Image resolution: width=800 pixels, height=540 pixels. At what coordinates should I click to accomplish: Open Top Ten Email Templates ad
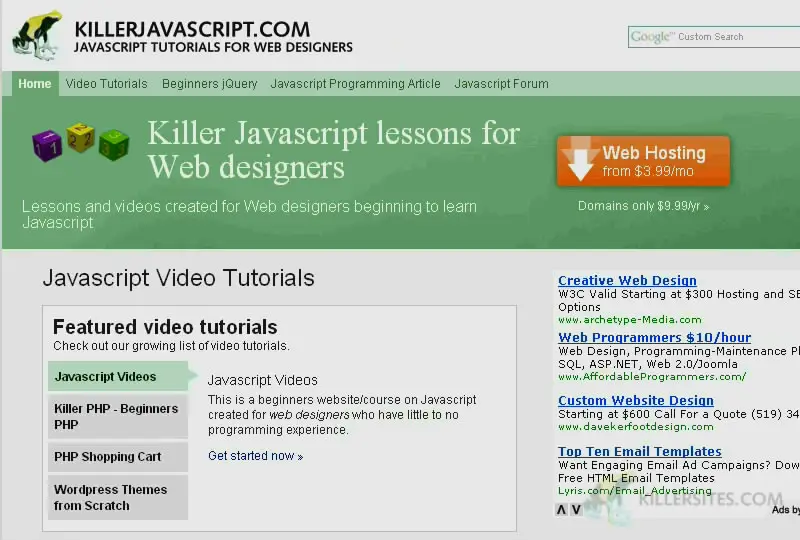(640, 452)
